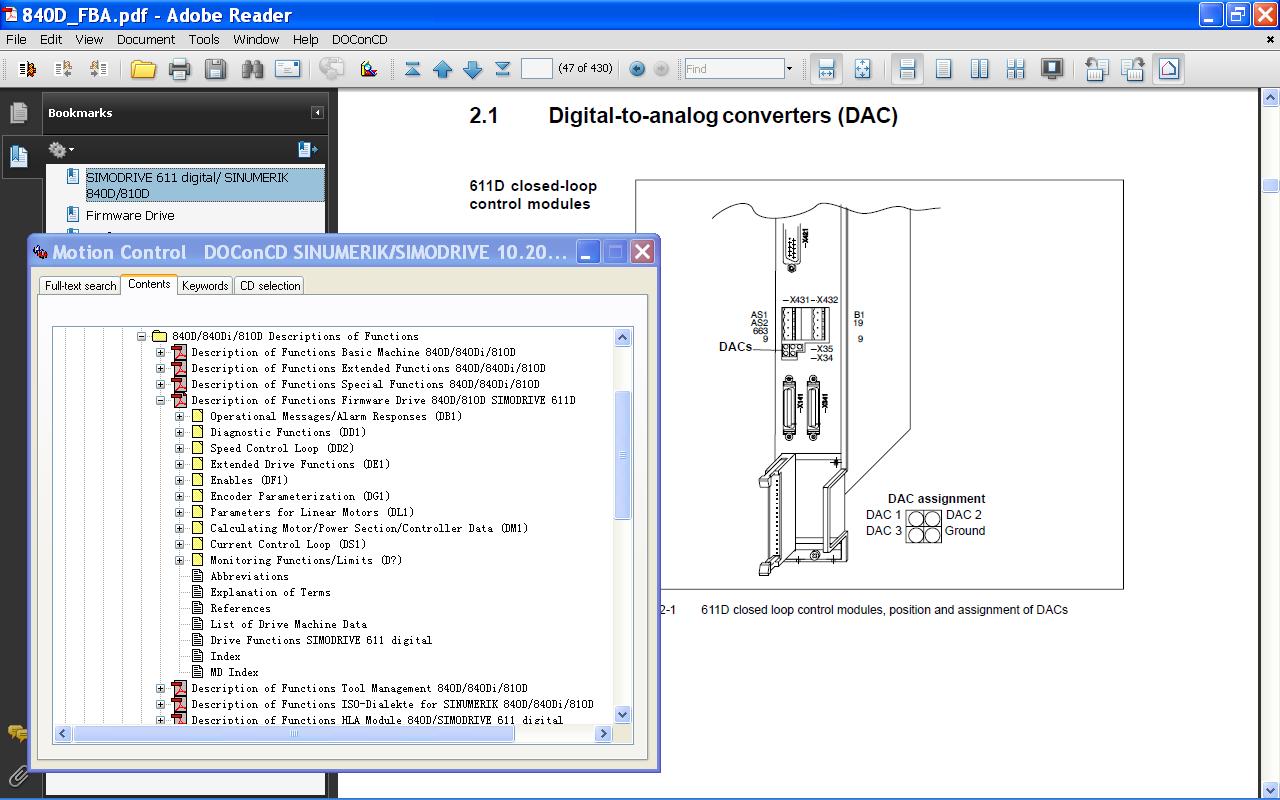The height and width of the screenshot is (800, 1280).
Task: Go to the first page arrow
Action: point(412,69)
